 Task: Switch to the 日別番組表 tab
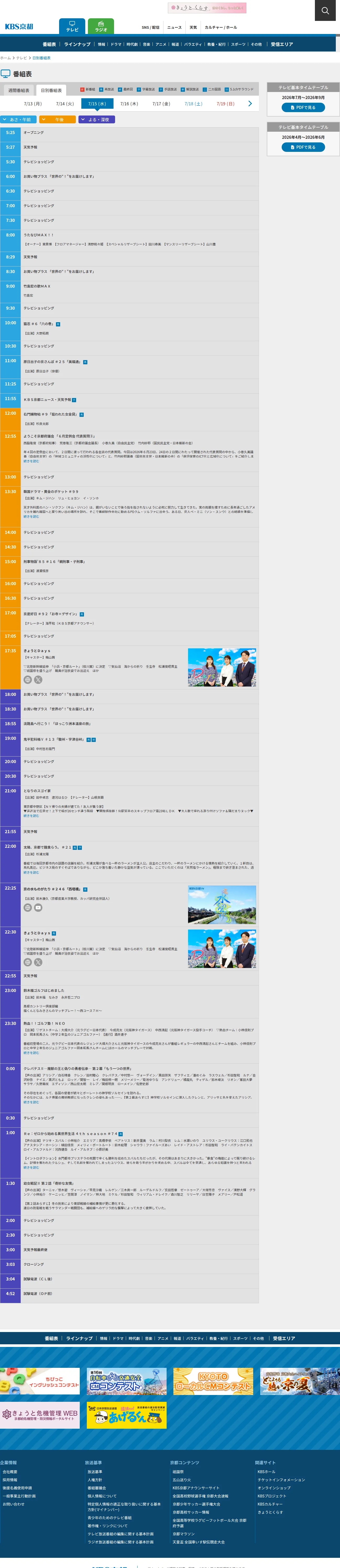point(51,90)
